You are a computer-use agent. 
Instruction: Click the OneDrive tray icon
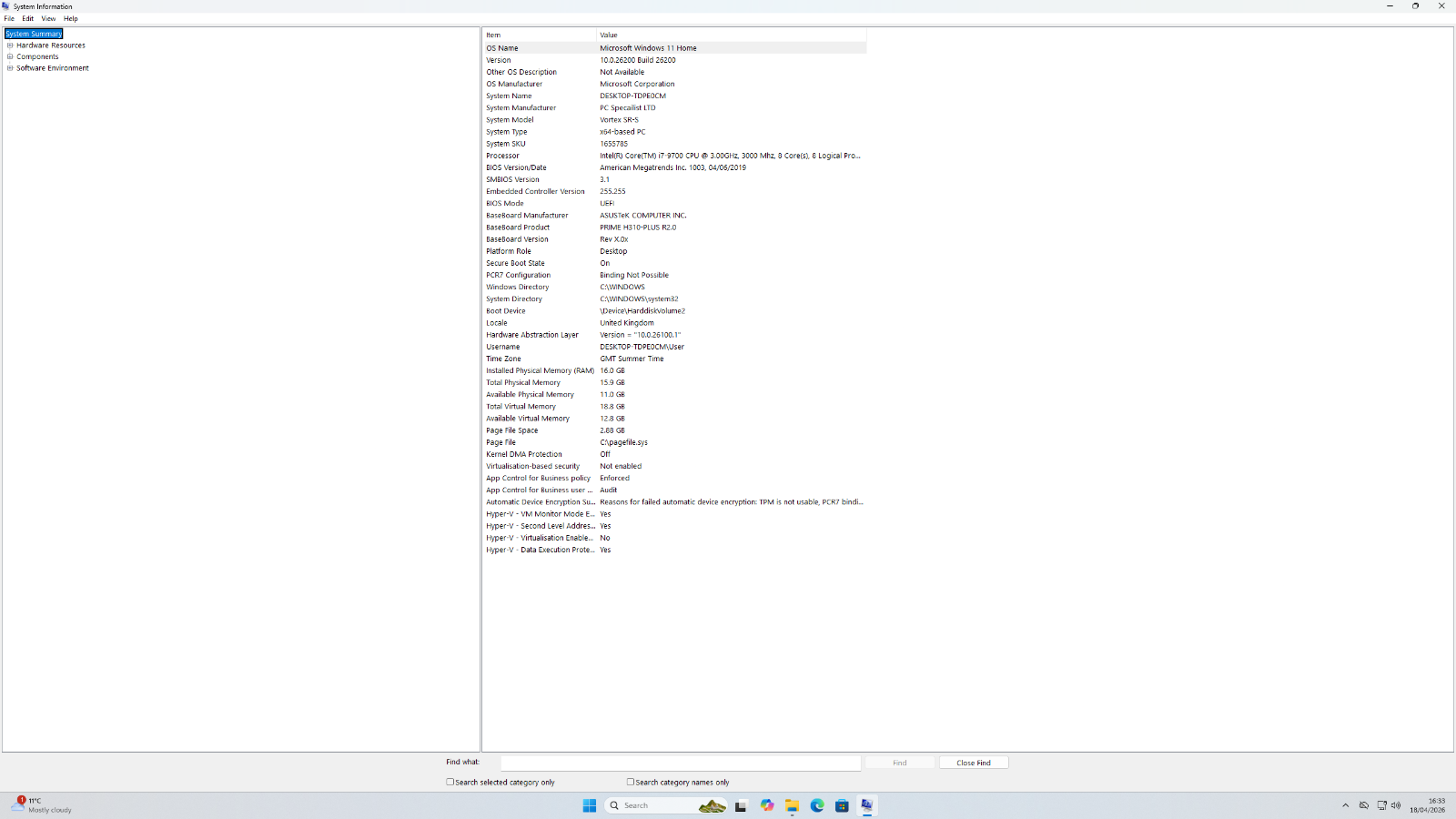click(x=1364, y=805)
